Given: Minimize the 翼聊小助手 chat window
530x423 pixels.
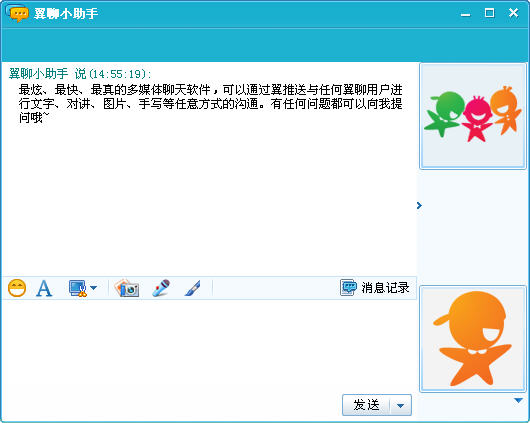Looking at the screenshot, I should (465, 14).
